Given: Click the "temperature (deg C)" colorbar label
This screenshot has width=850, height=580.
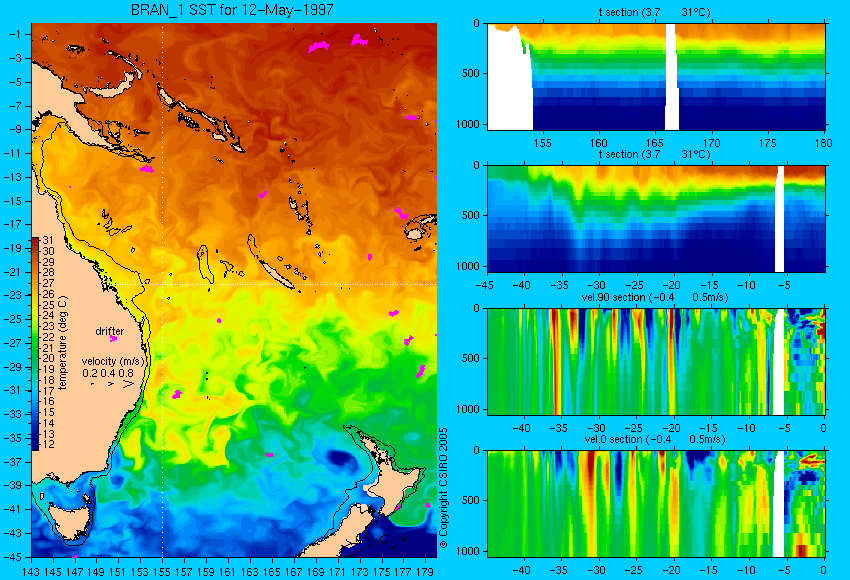Looking at the screenshot, I should tap(62, 343).
